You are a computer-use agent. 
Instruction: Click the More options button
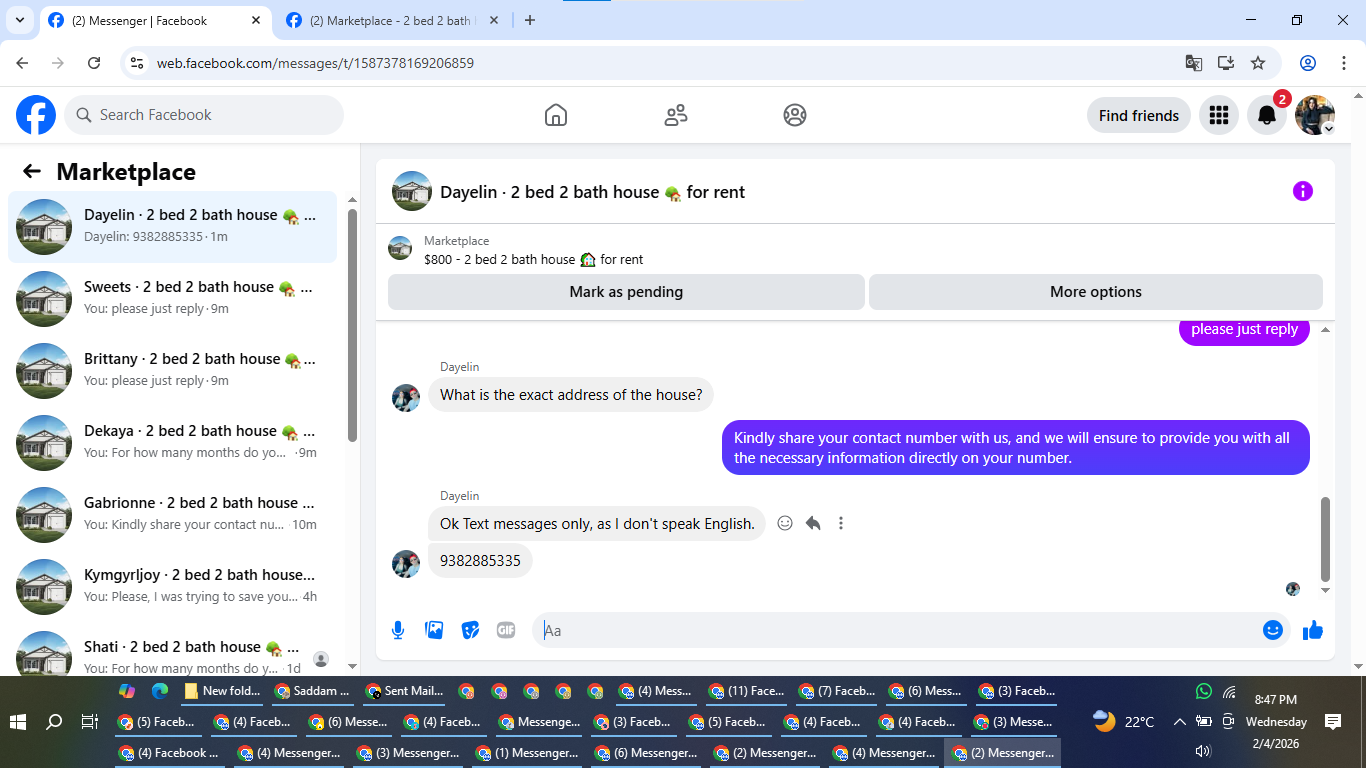(1096, 292)
